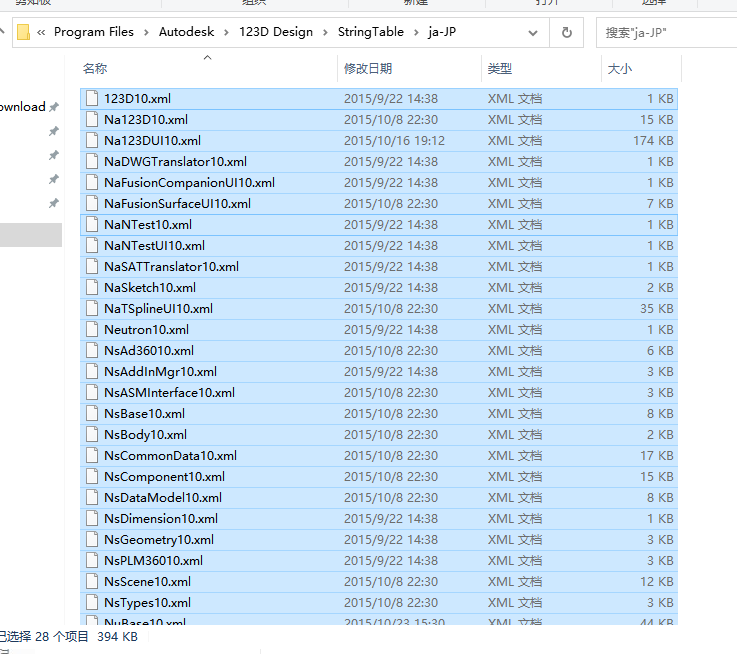Image resolution: width=737 pixels, height=654 pixels.
Task: Click the file icon of NaNTest10.xml
Action: (x=92, y=225)
